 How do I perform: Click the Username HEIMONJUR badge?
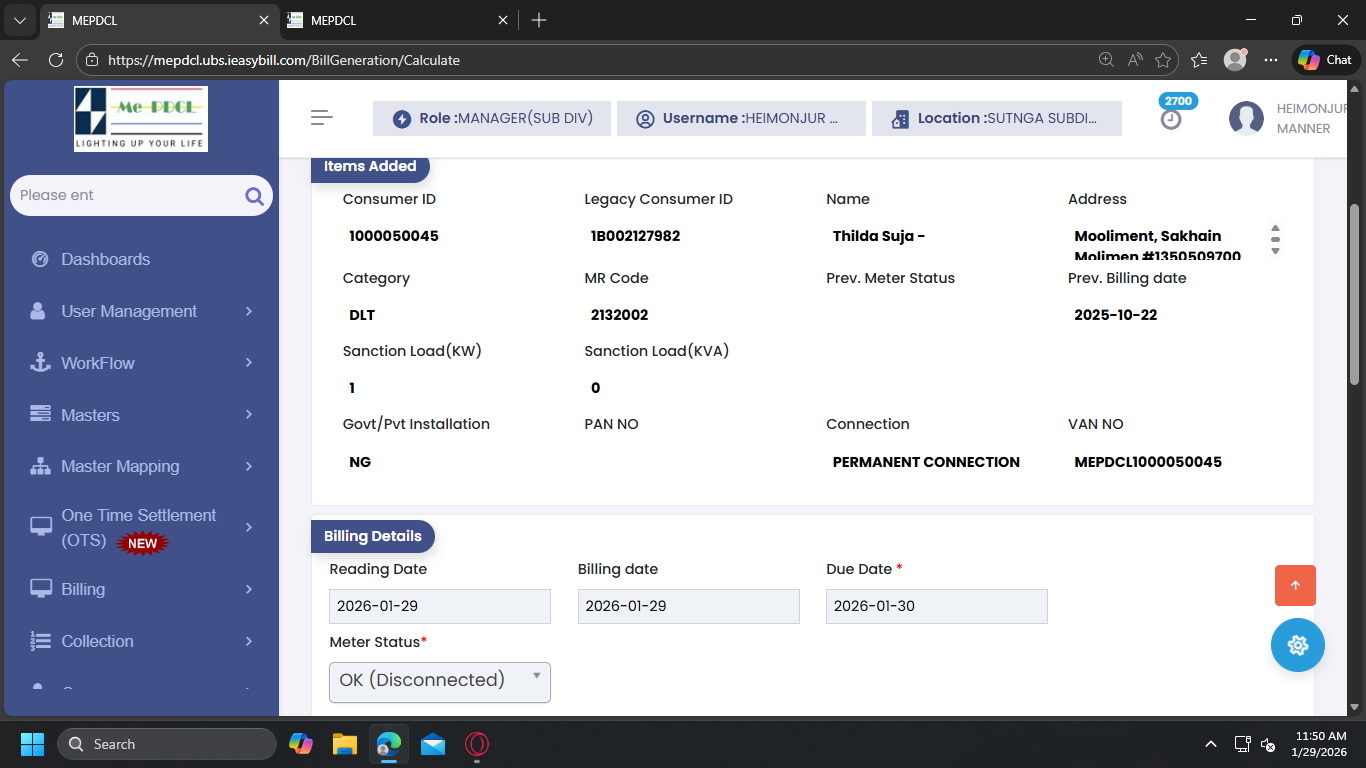point(741,118)
